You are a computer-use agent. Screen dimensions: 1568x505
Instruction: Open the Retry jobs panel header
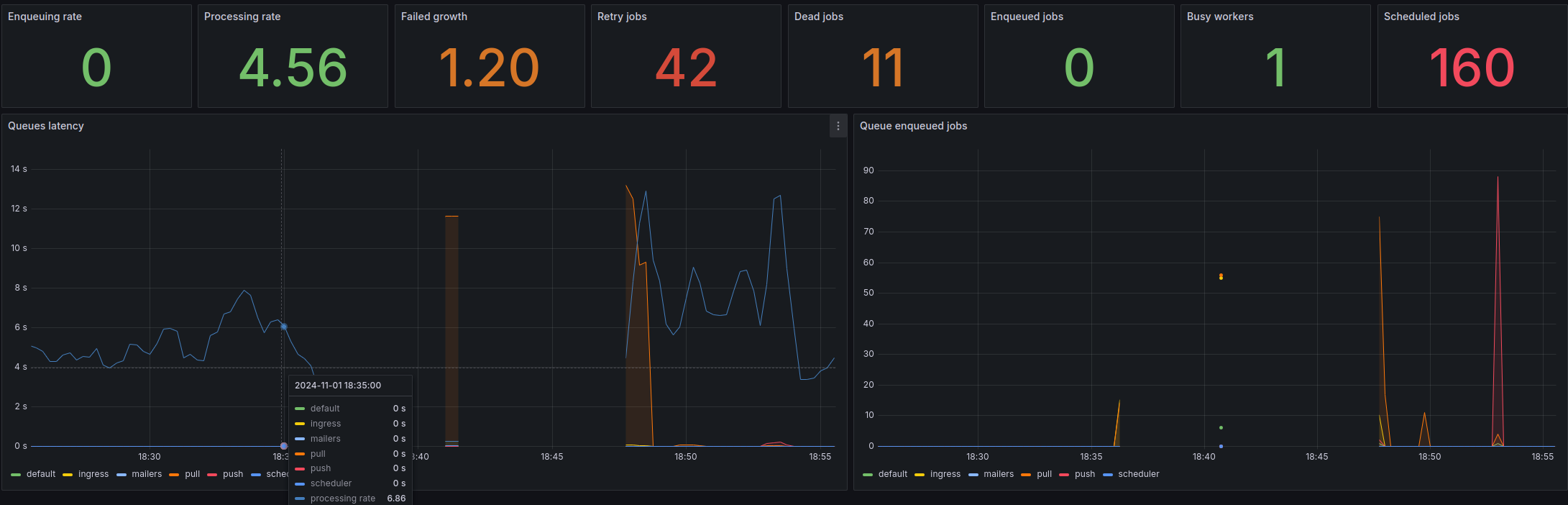click(x=622, y=17)
